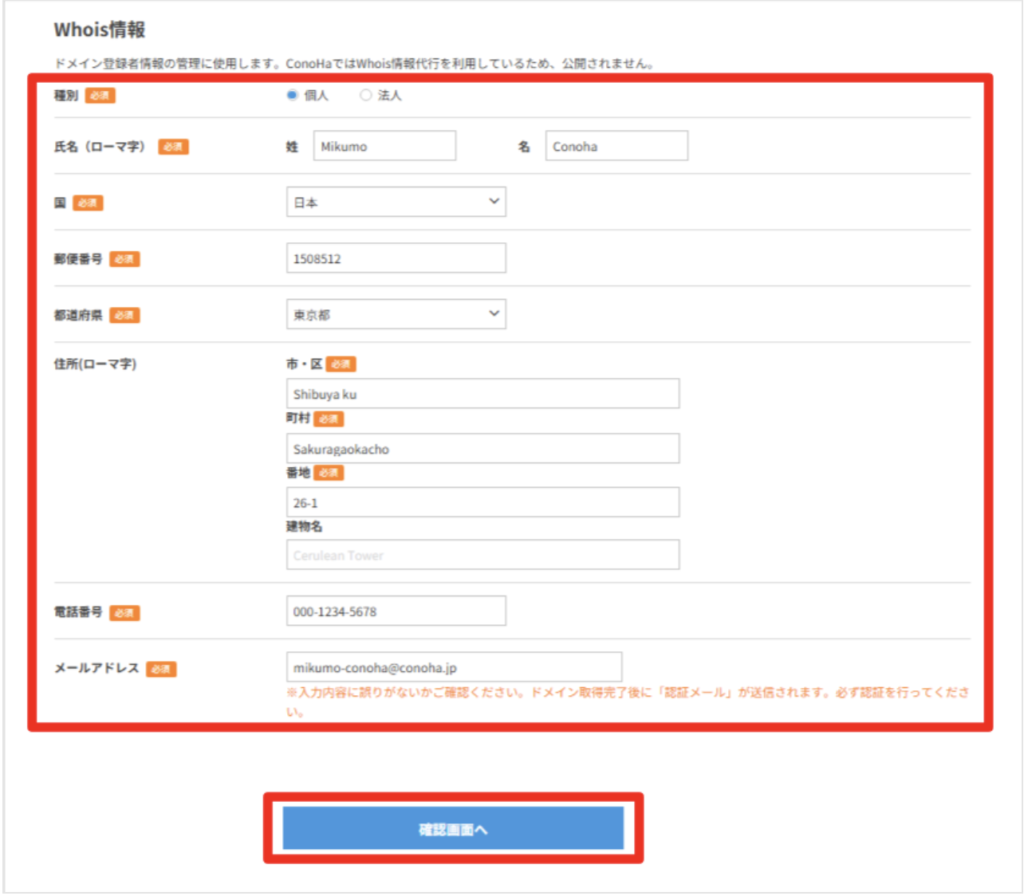Click the 必須 badge beside 種別
The height and width of the screenshot is (896, 1024).
(100, 96)
